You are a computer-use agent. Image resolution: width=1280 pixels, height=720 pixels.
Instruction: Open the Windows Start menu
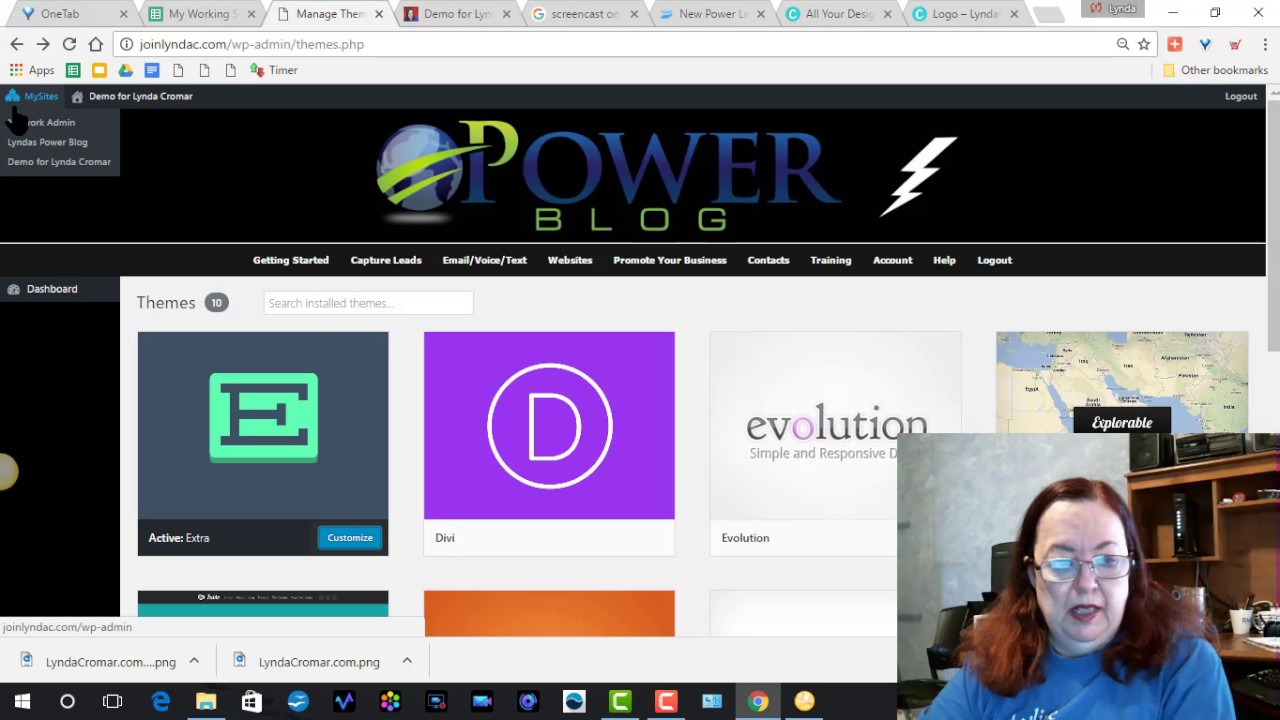tap(22, 701)
